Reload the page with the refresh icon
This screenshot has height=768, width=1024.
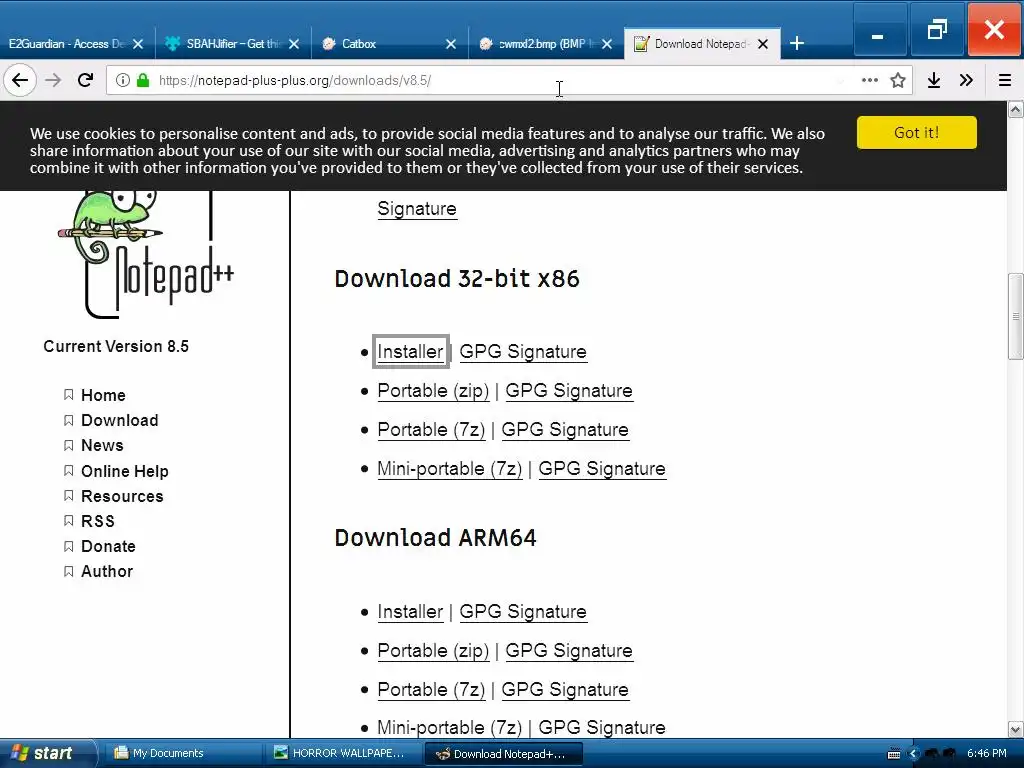pos(86,80)
